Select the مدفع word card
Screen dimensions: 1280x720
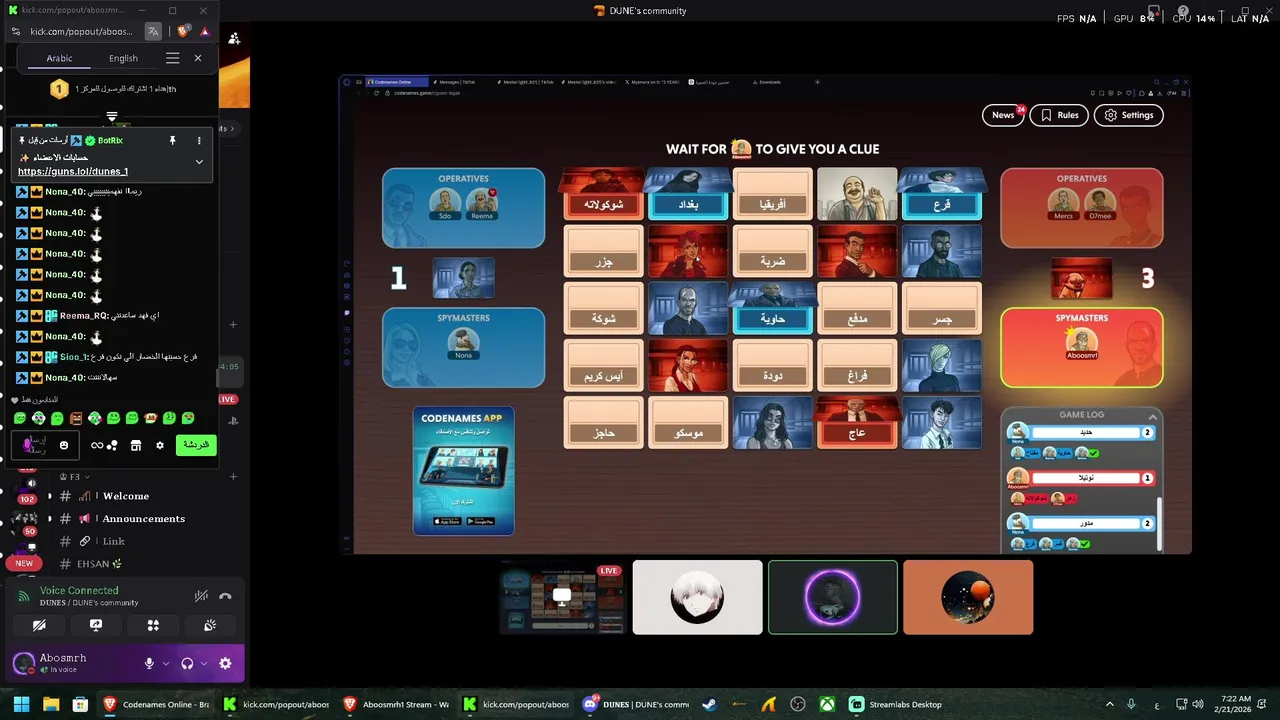857,310
